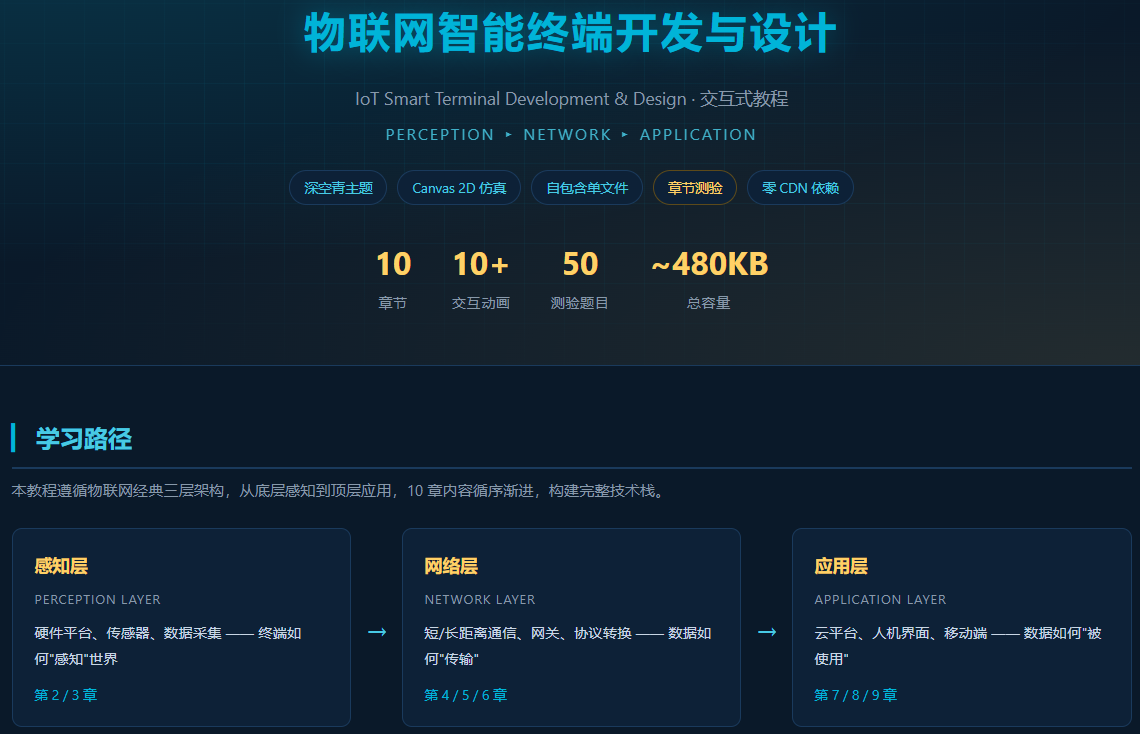
Task: Click the 零 CDN 依赖 tag
Action: point(800,187)
